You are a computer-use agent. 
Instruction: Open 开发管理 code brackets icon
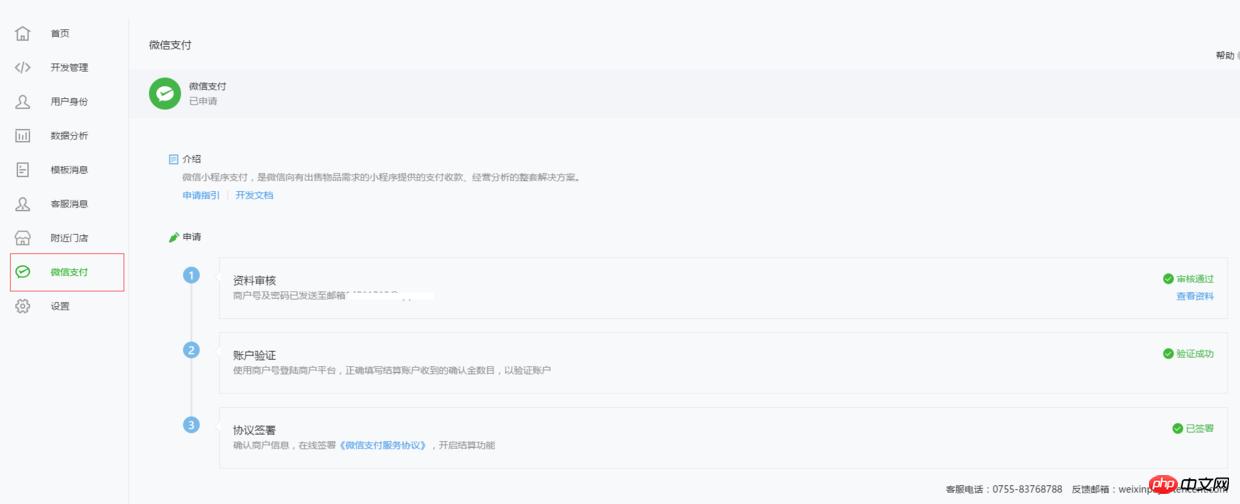coord(23,67)
